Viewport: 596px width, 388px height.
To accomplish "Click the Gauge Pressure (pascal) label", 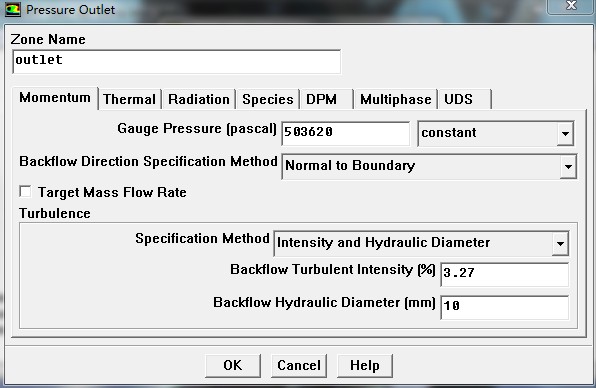I will [x=197, y=129].
